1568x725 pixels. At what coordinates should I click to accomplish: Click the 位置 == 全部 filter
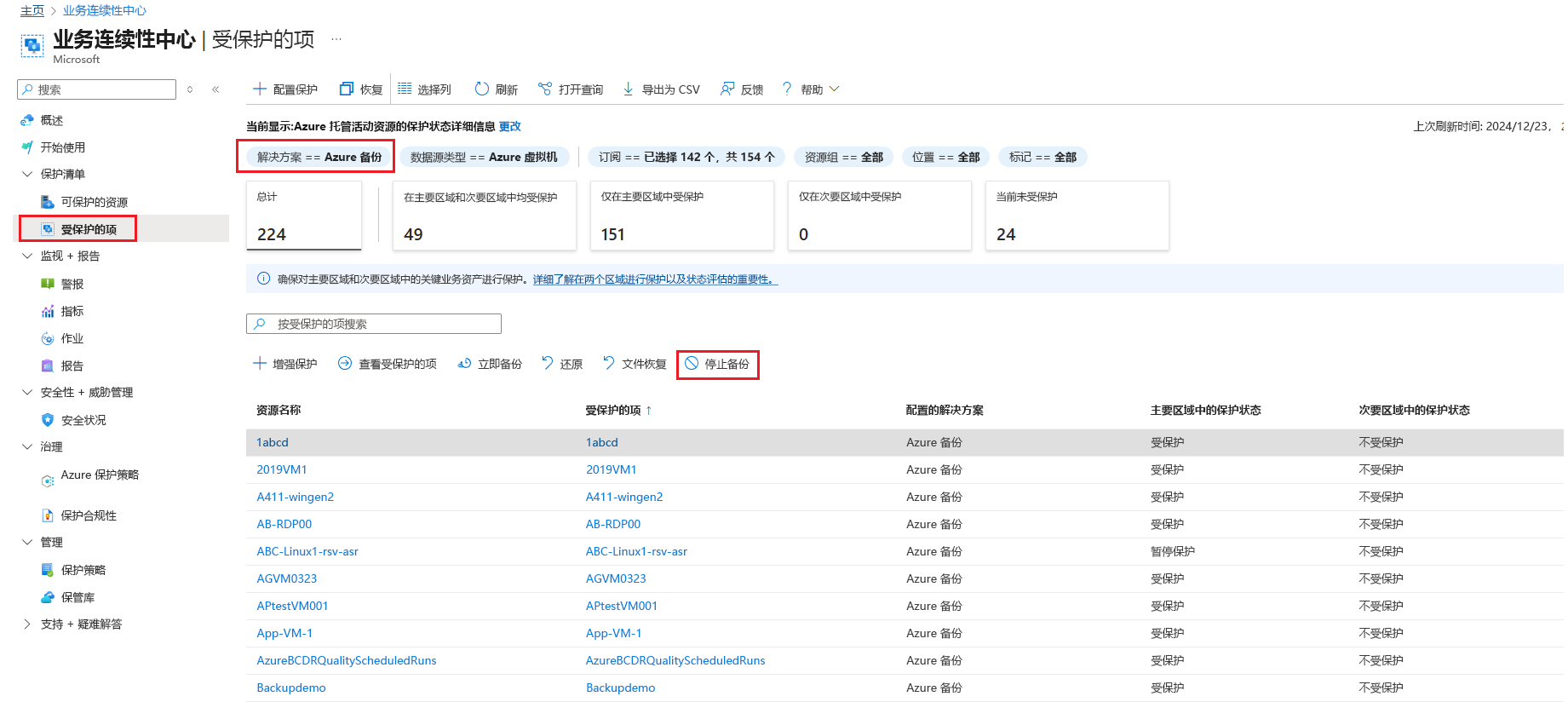[946, 157]
